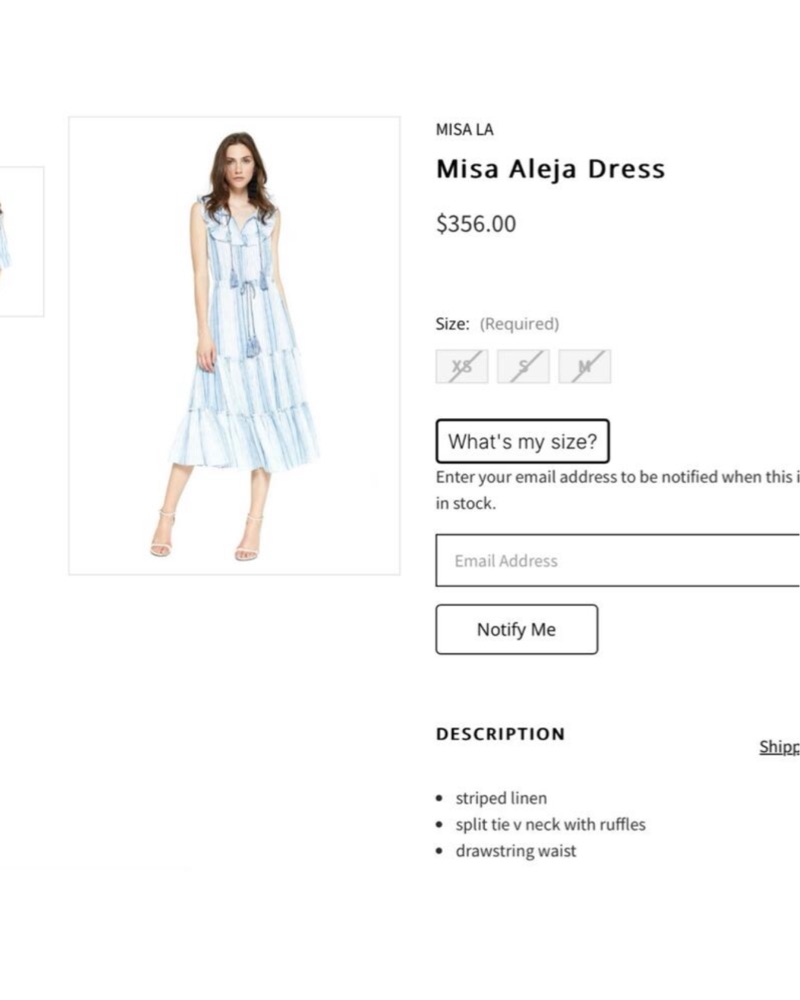Click the "Size:" field label
The width and height of the screenshot is (800, 1000).
tap(452, 324)
